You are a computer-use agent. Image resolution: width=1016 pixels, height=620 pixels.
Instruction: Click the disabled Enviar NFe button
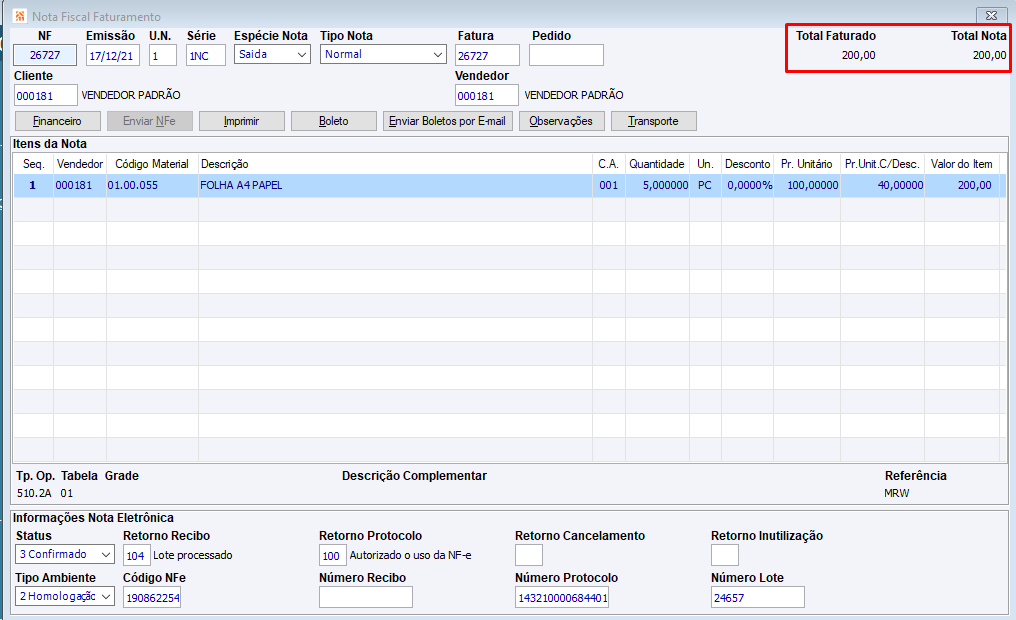pos(150,121)
